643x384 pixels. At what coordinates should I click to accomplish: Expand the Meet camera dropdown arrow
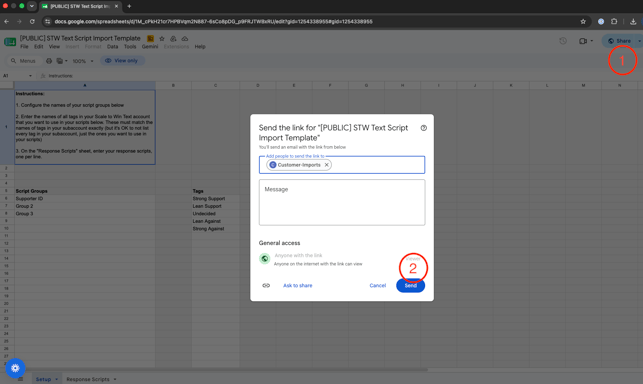coord(591,41)
